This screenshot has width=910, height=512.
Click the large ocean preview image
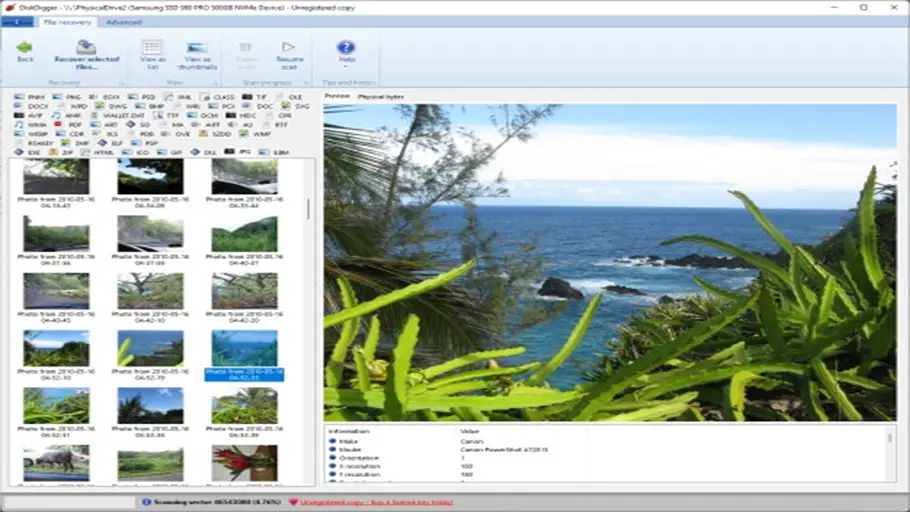point(610,260)
